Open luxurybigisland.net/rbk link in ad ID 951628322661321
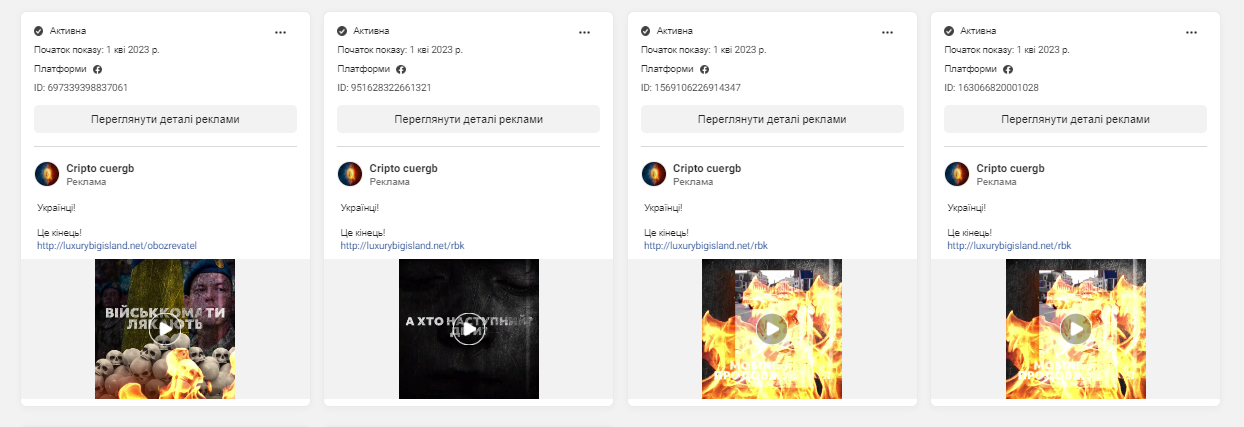 click(402, 245)
